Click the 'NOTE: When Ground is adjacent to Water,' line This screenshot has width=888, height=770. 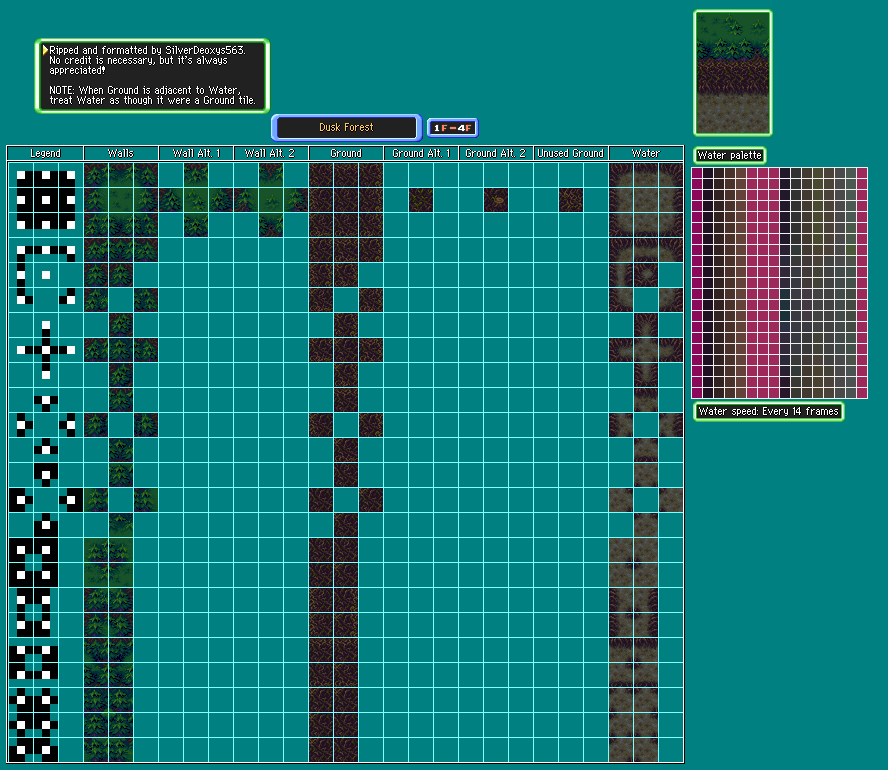pos(145,90)
